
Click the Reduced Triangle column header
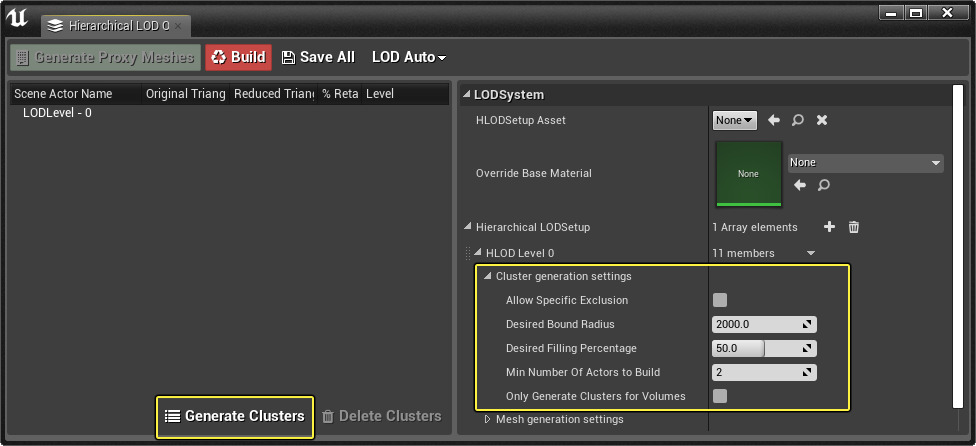[x=274, y=94]
